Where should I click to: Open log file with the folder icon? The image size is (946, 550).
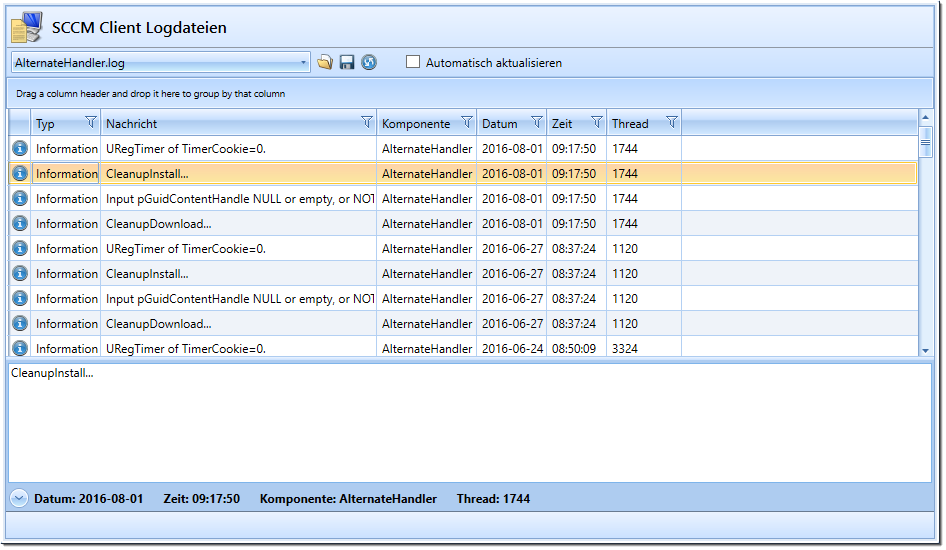[325, 62]
